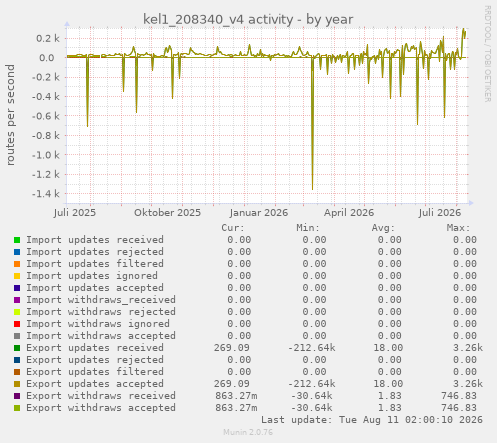This screenshot has height=443, width=497.
Task: Click the Import updates ignored yellow swatch
Action: [x=17, y=276]
